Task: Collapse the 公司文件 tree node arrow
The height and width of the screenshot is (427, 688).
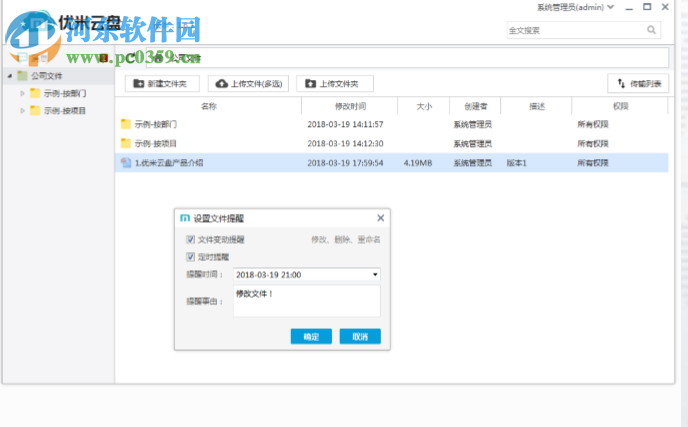Action: (10, 76)
